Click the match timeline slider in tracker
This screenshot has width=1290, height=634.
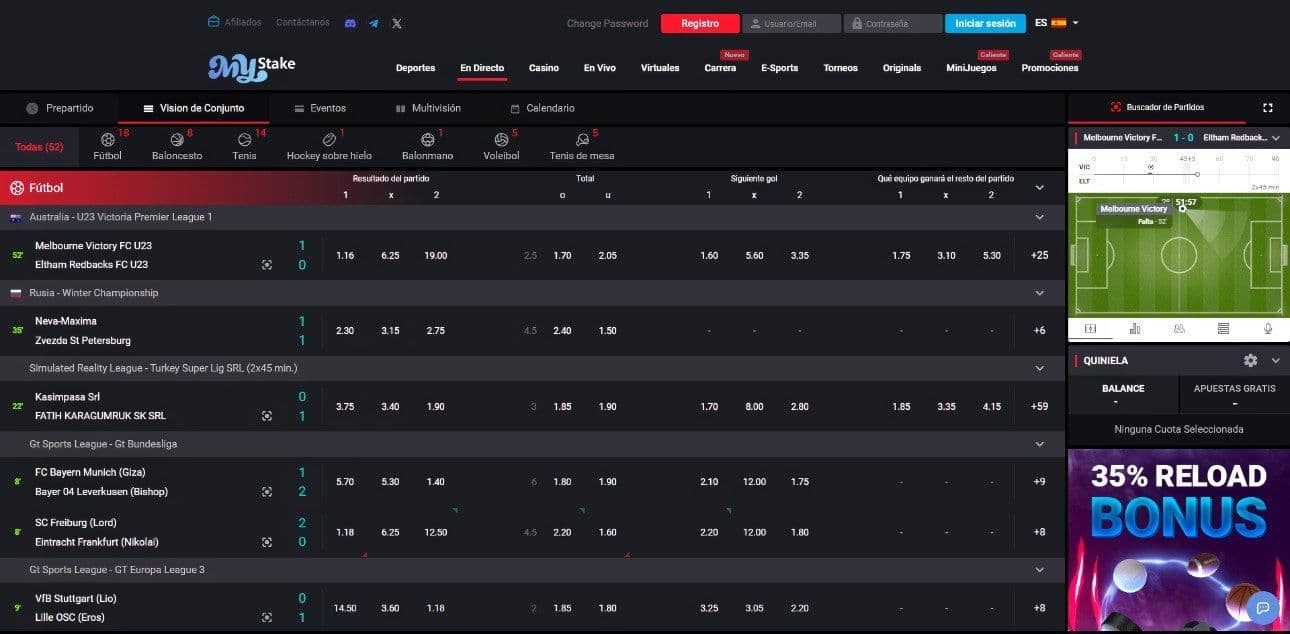(1197, 173)
